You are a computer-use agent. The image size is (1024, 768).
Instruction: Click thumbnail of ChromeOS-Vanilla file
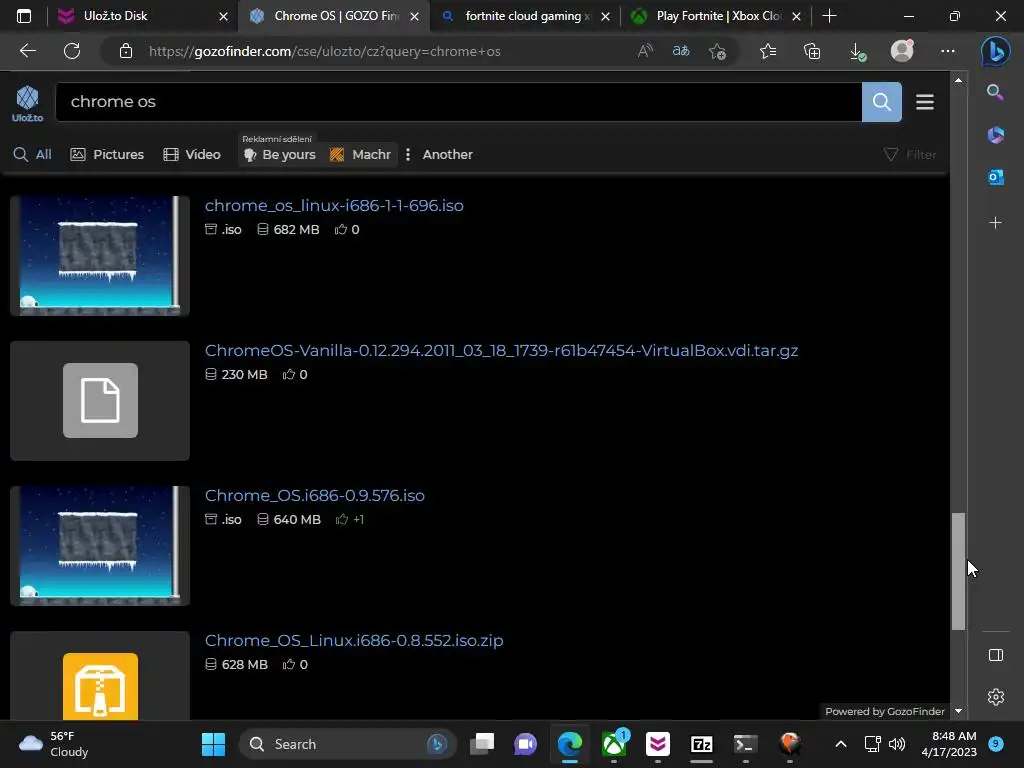click(x=100, y=401)
